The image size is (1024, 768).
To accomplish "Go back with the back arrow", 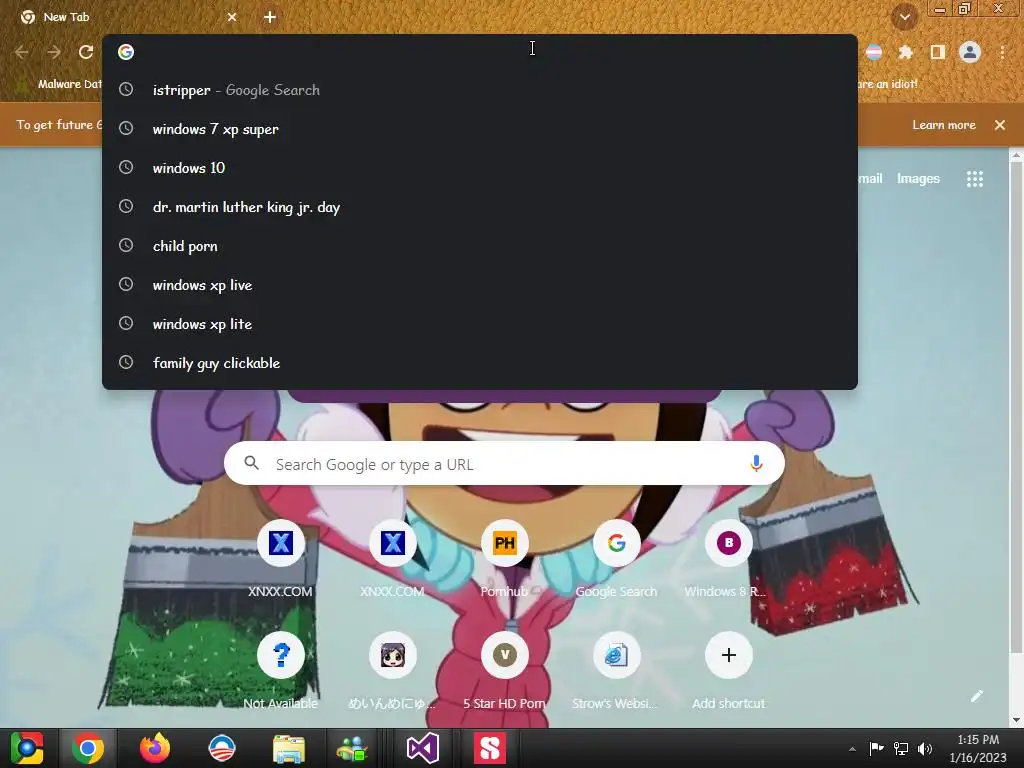I will pyautogui.click(x=22, y=52).
